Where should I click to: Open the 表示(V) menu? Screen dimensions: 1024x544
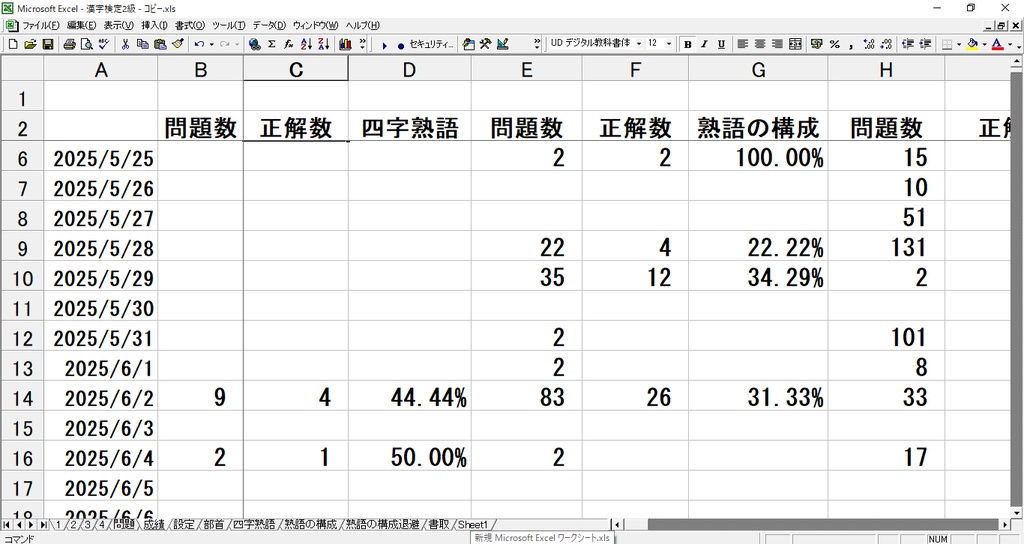[x=118, y=25]
